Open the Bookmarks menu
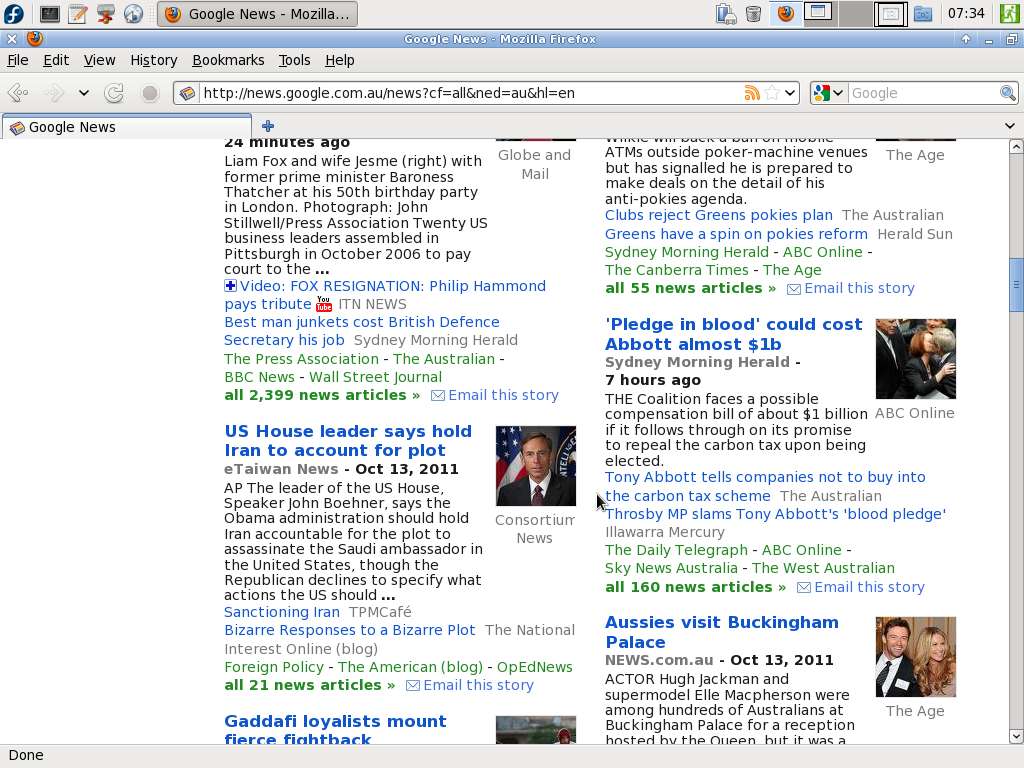The width and height of the screenshot is (1024, 768). [x=228, y=60]
